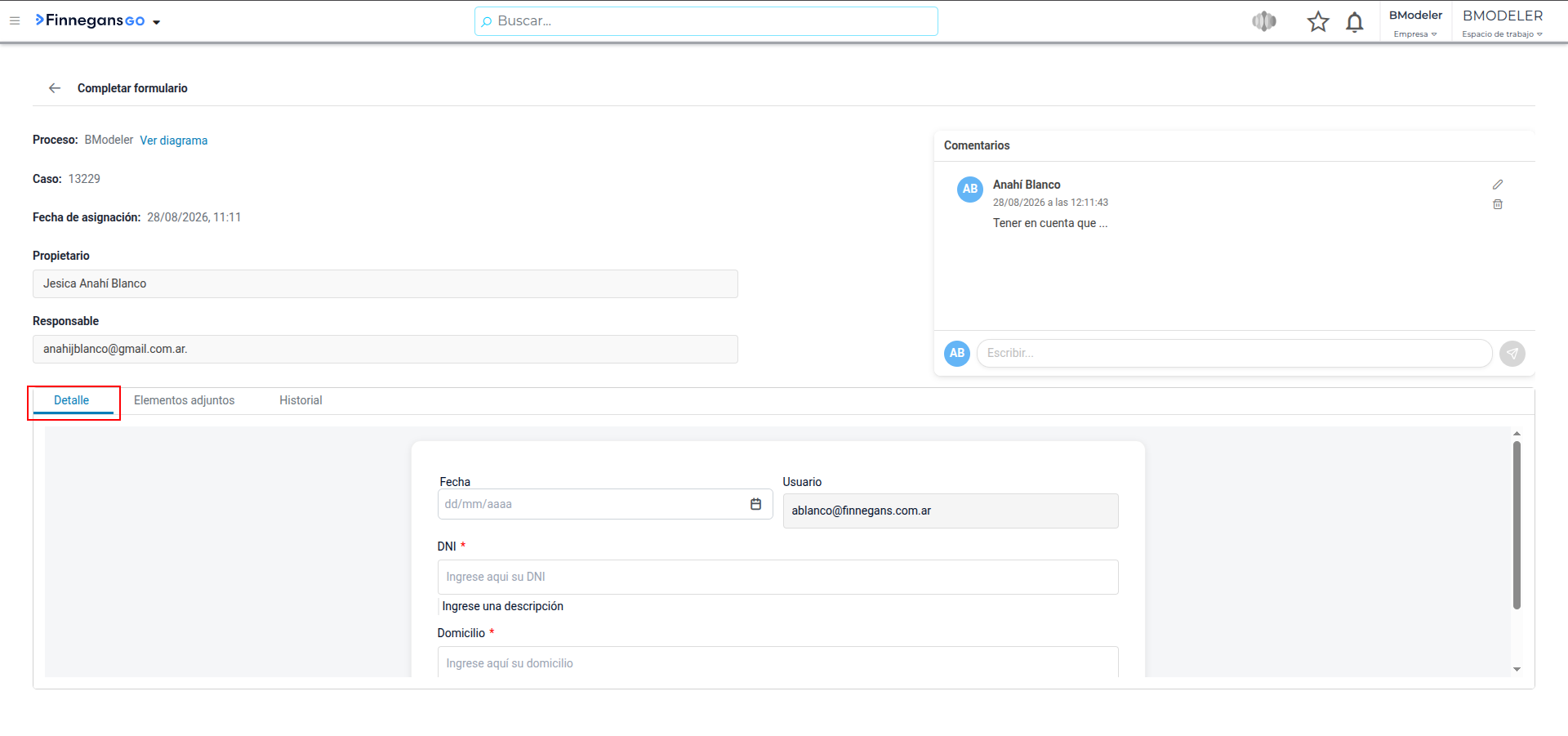Click the comment timestamp 28/08/2026 a las 12:11:43
Viewport: 1568px width, 736px height.
1050,203
